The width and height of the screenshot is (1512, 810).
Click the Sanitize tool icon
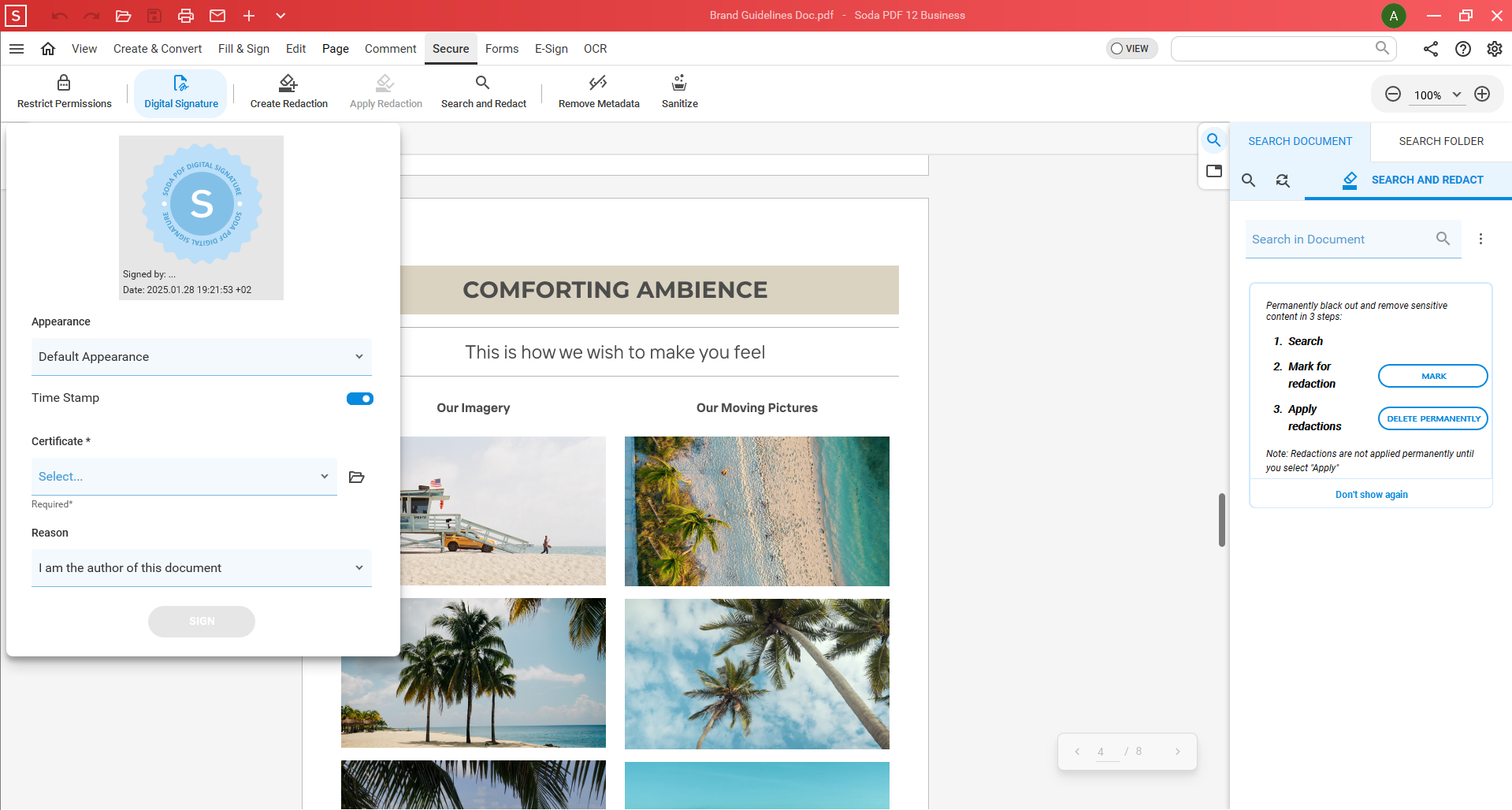[x=678, y=83]
